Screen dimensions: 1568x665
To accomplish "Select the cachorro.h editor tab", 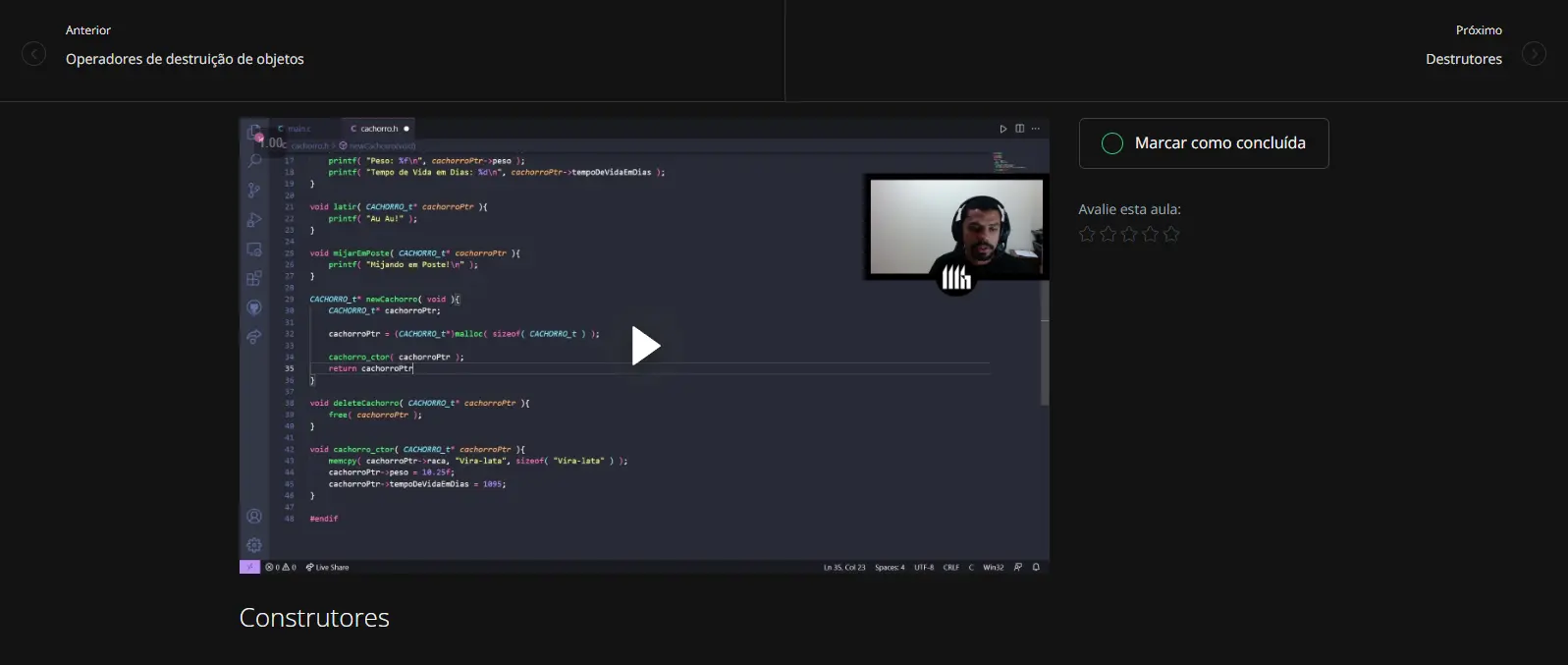I will (378, 129).
